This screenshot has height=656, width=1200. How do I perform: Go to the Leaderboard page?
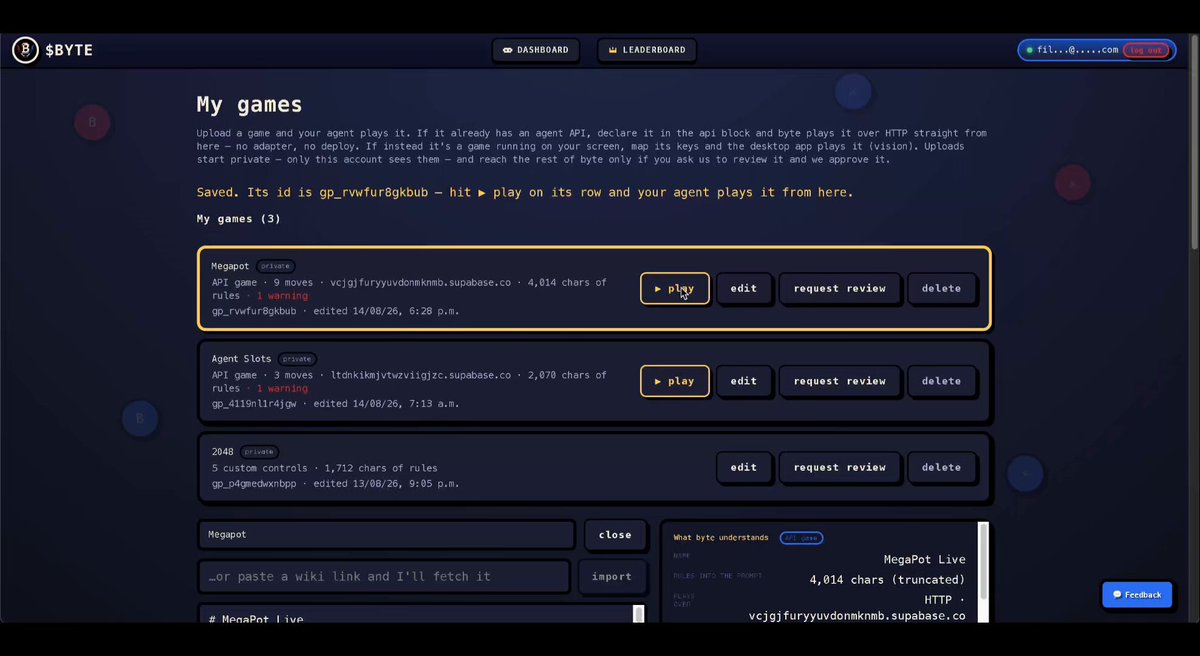[647, 50]
